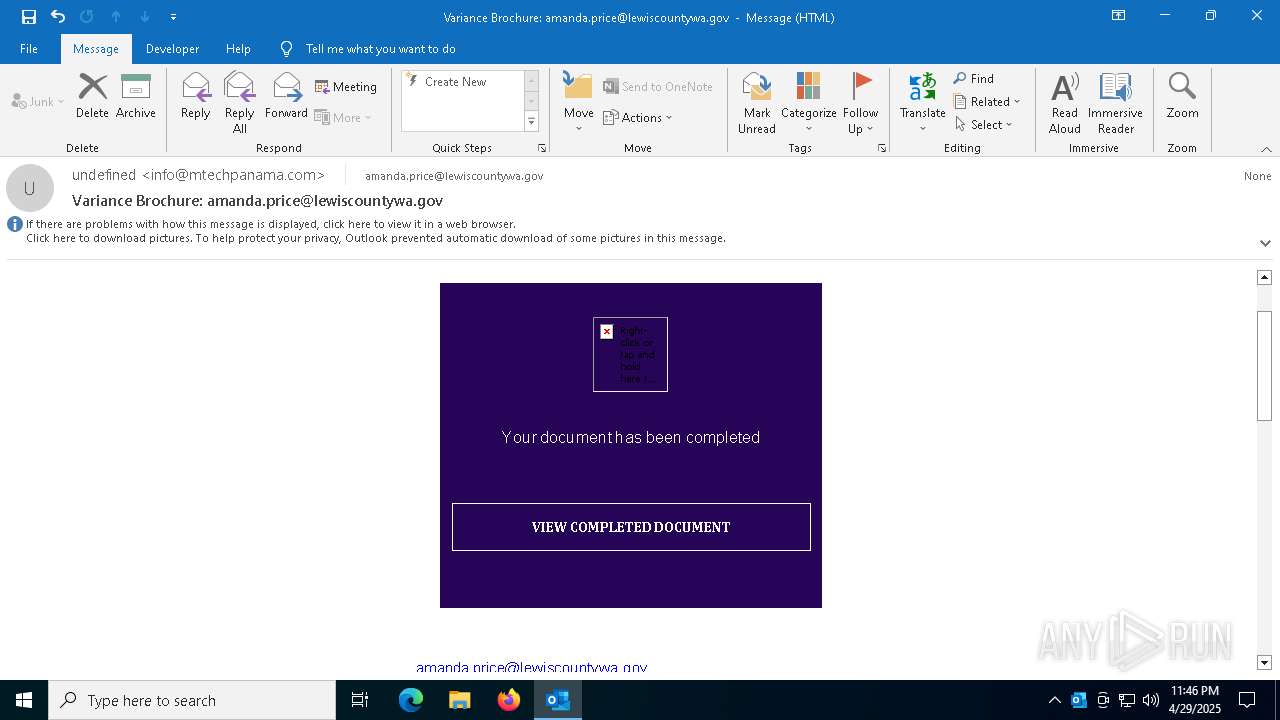Reply to the sender
Screen dimensions: 1280x720
[196, 97]
